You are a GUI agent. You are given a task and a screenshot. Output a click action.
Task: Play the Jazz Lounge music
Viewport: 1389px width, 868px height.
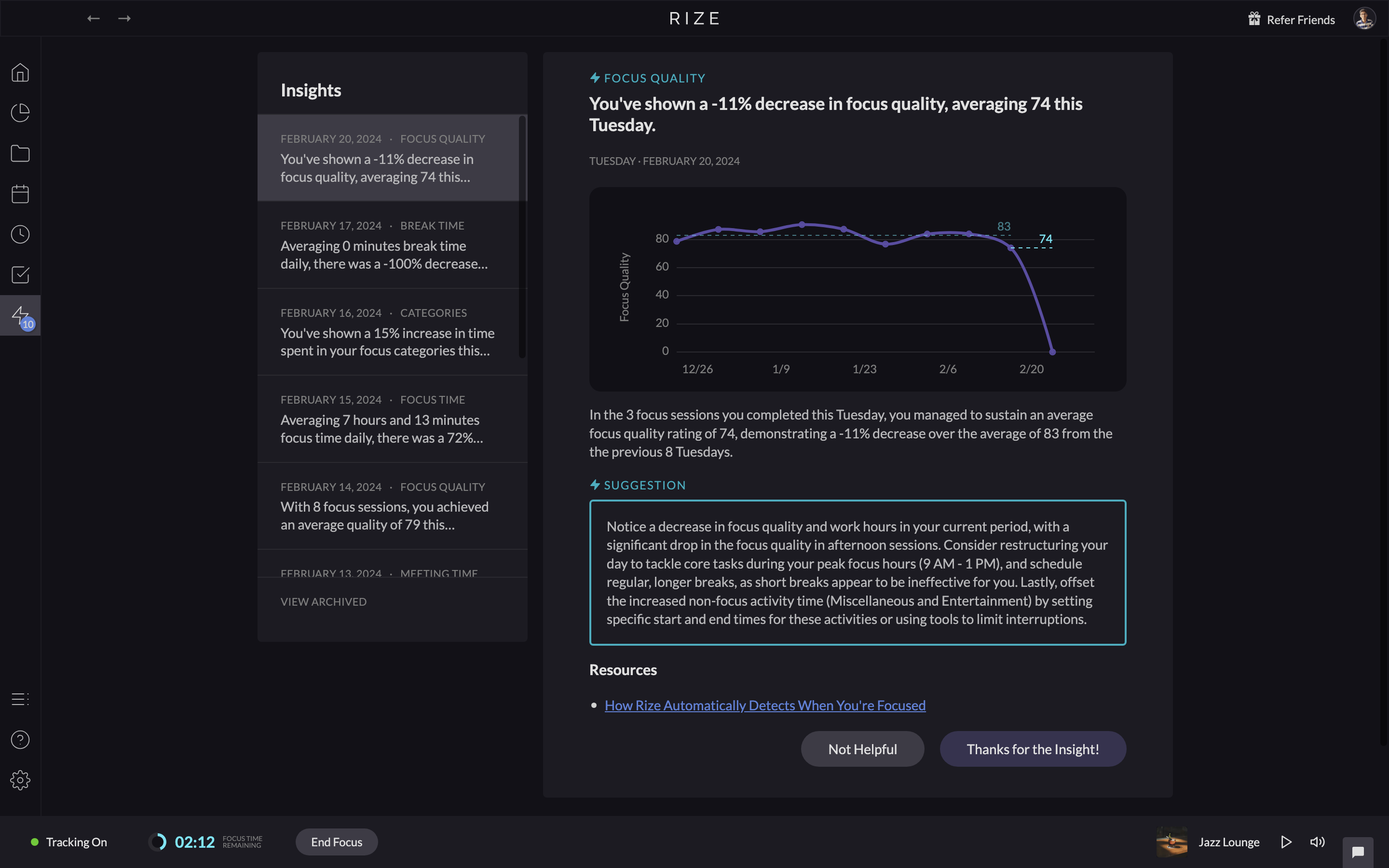[1286, 841]
